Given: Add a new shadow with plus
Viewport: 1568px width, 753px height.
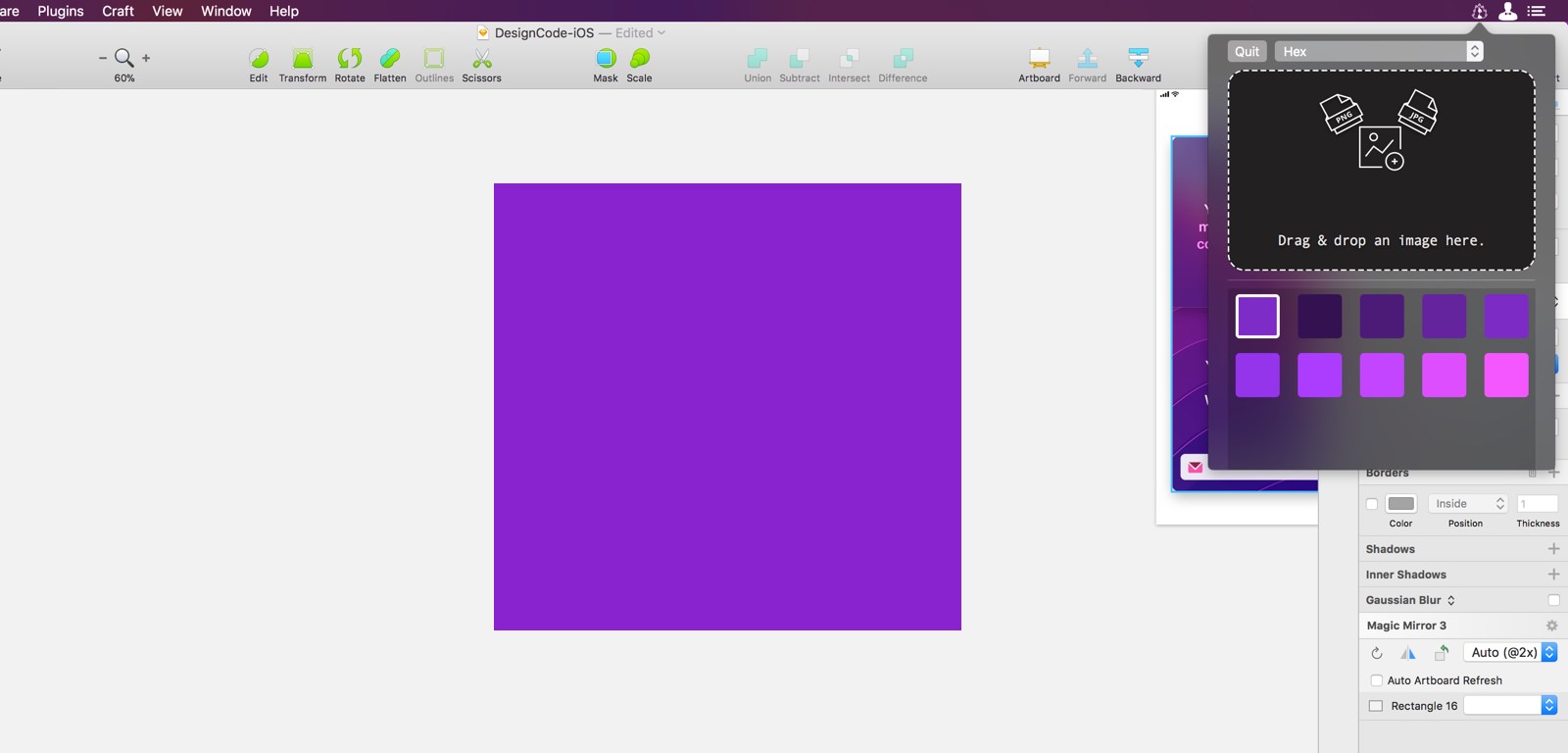Looking at the screenshot, I should 1553,549.
